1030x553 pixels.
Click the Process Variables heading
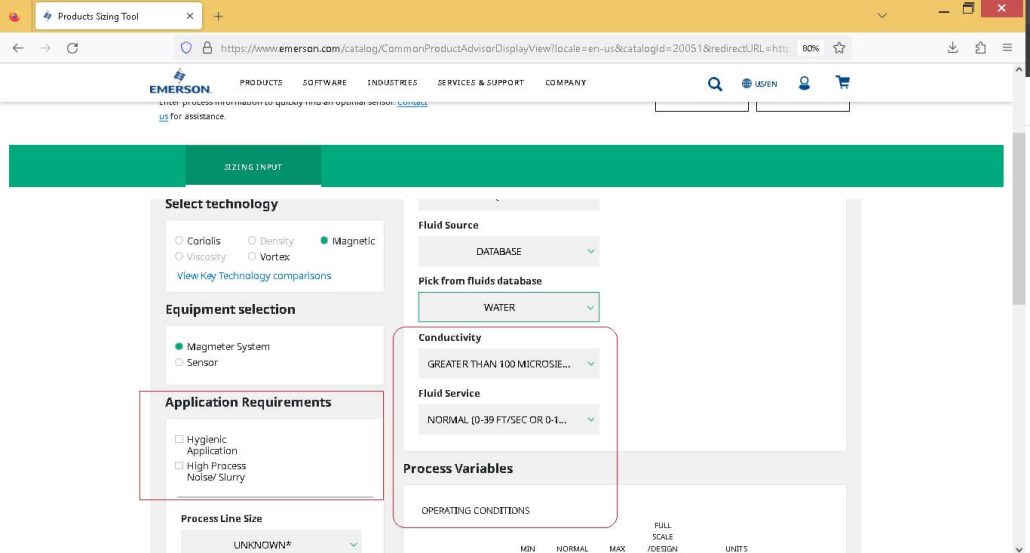458,468
